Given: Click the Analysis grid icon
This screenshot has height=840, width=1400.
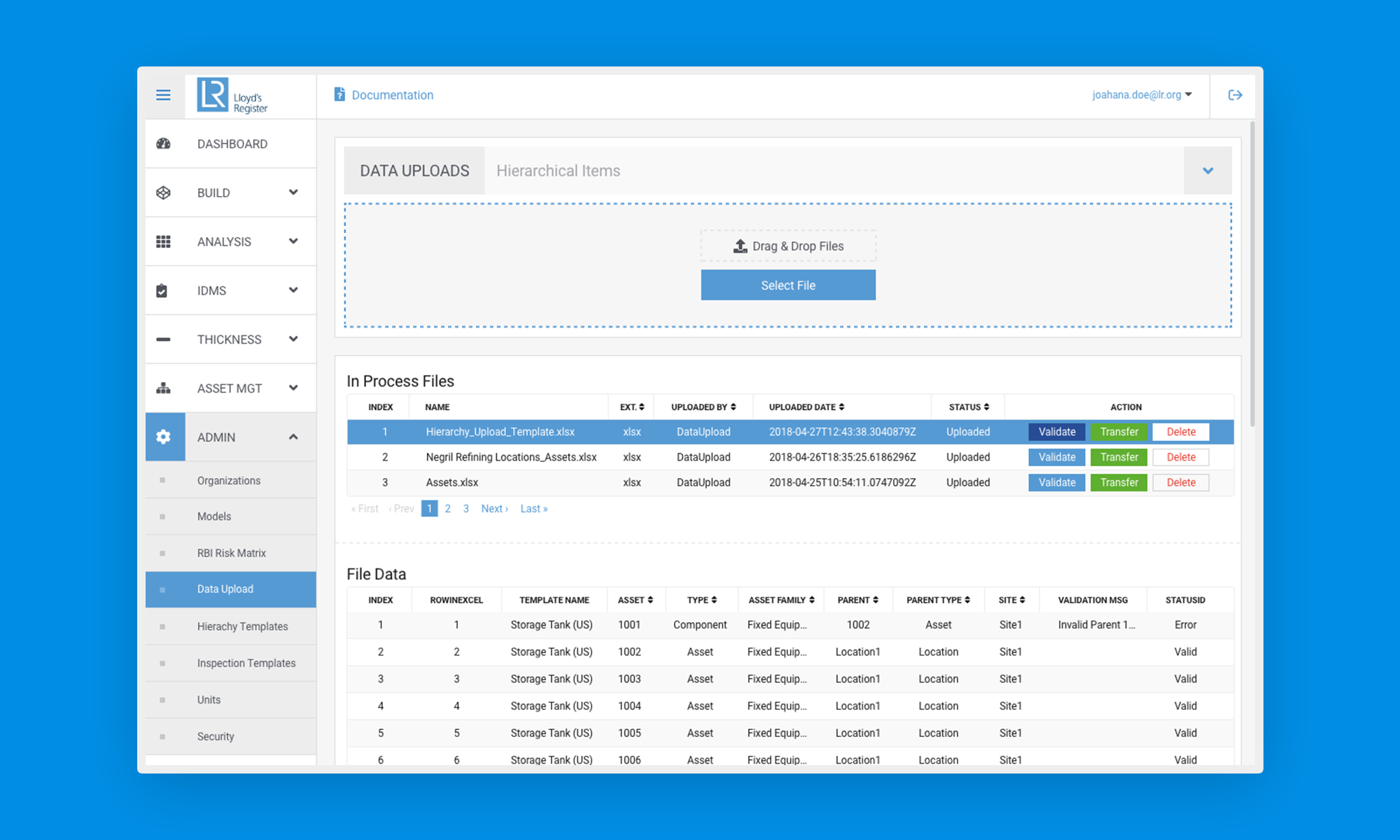Looking at the screenshot, I should point(163,241).
